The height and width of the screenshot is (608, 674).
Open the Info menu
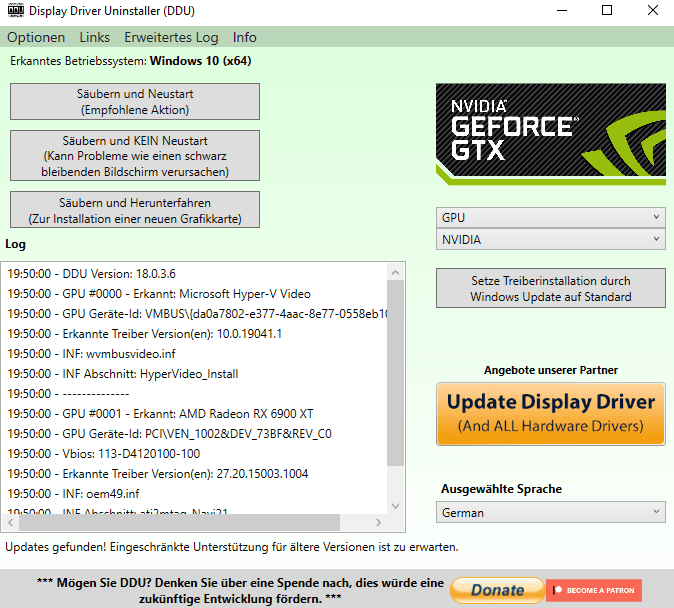245,37
